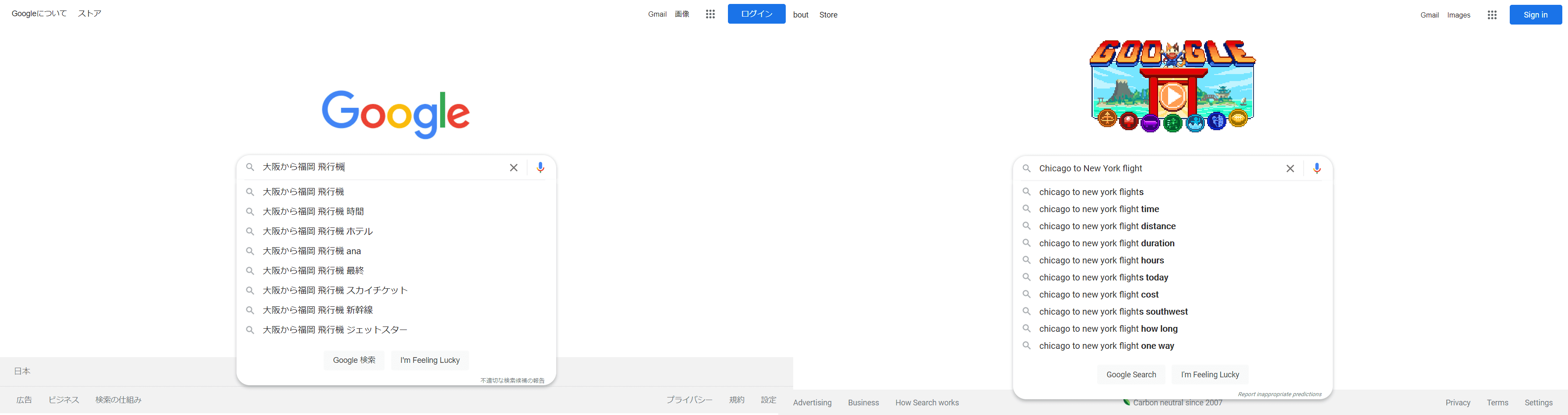
Task: Open the 設定 footer menu
Action: tap(768, 400)
